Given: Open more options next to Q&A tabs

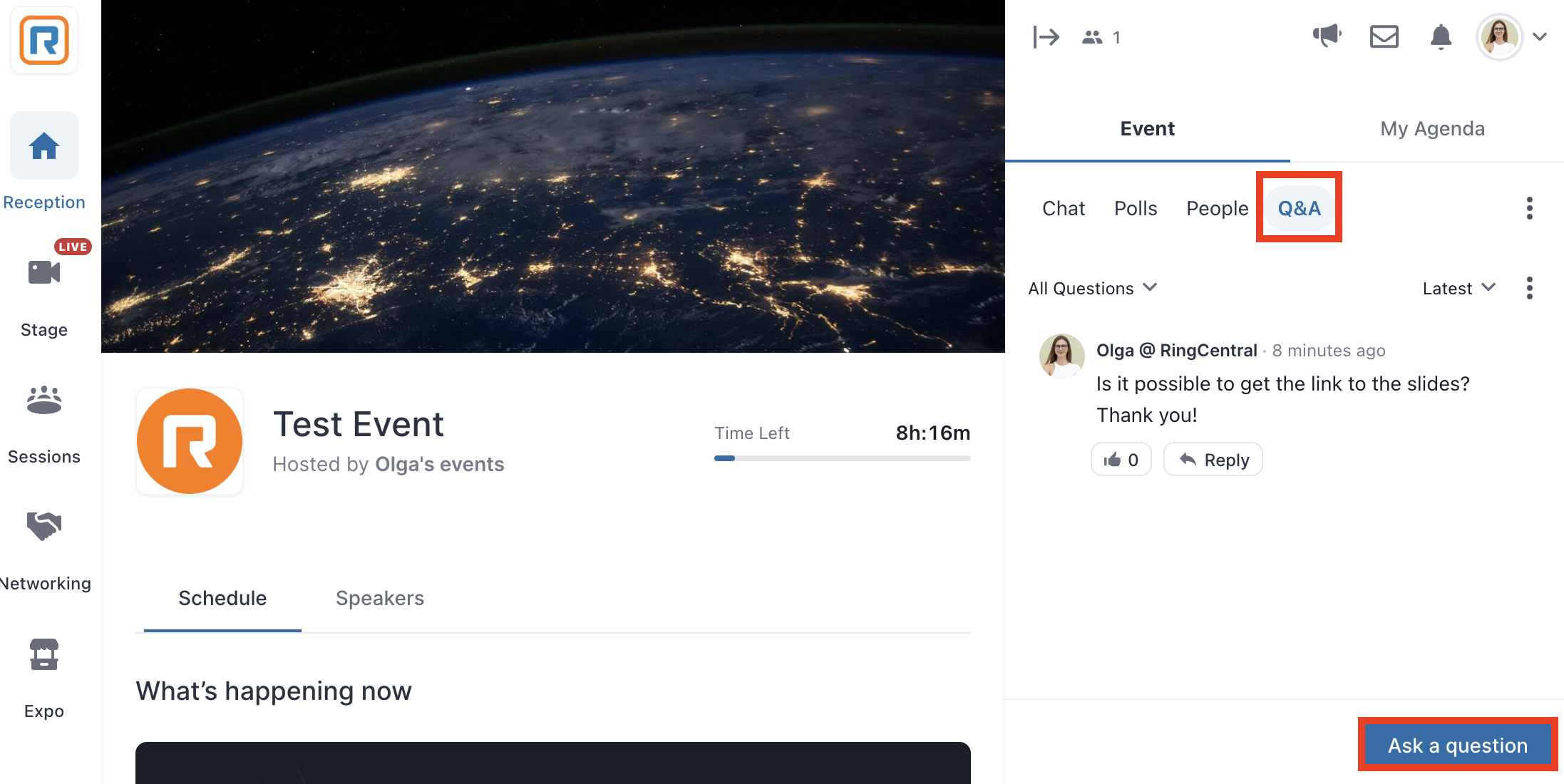Looking at the screenshot, I should (x=1530, y=208).
